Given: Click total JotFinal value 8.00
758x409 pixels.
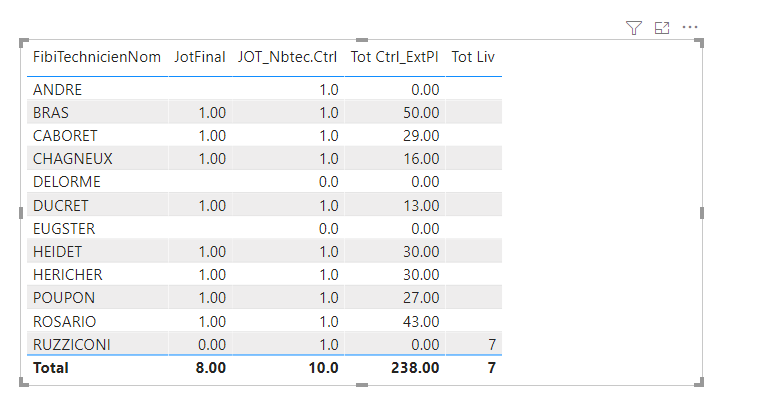Looking at the screenshot, I should [x=211, y=368].
